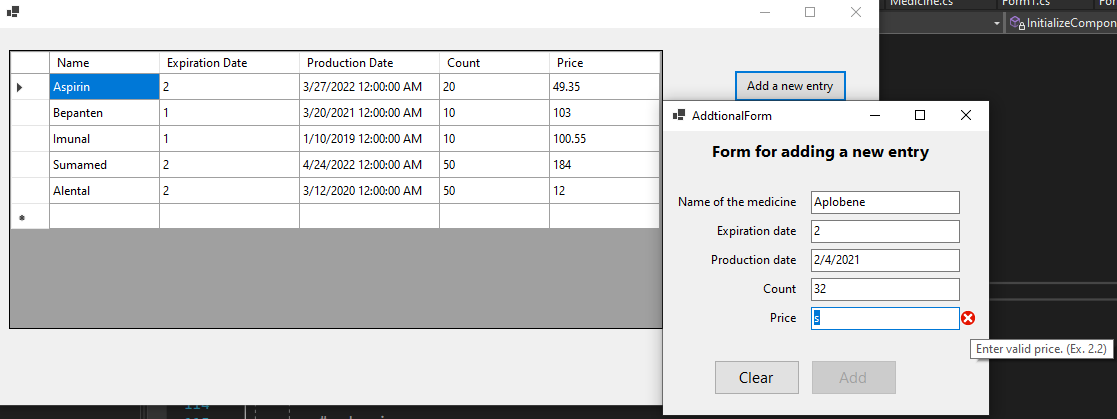
Task: Select the Bepanten name cell
Action: point(105,113)
